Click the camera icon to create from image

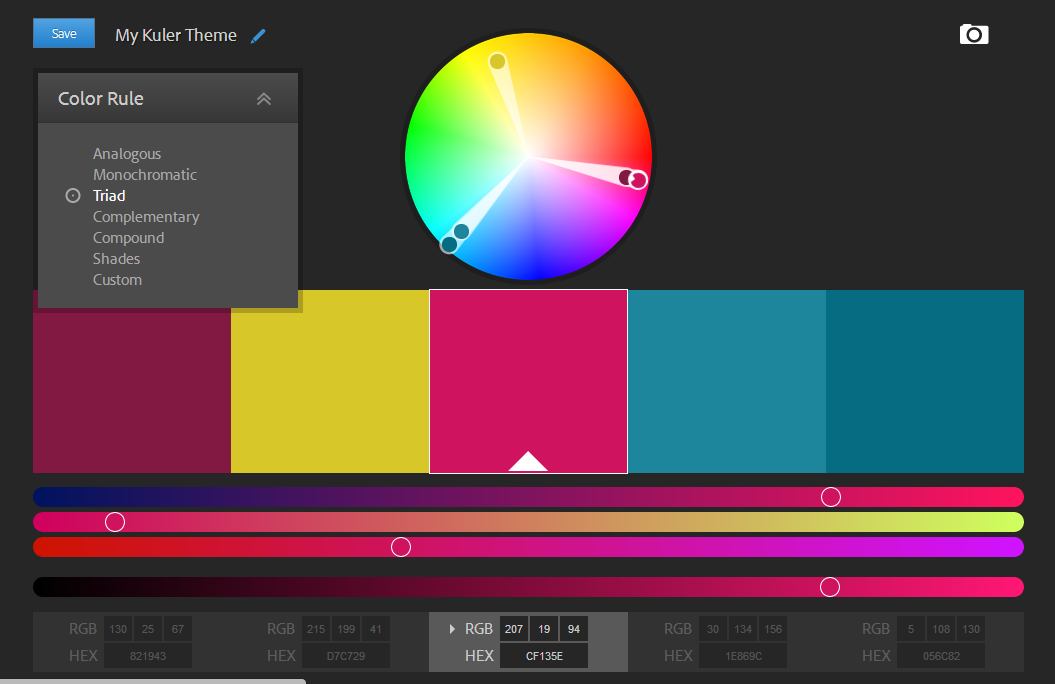pos(973,35)
